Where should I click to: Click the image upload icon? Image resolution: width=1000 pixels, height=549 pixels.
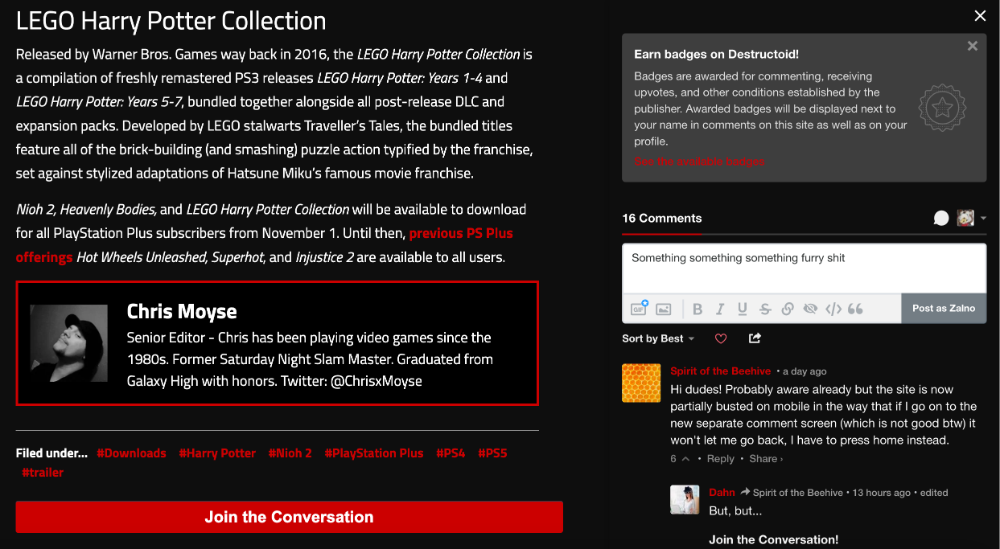tap(662, 309)
